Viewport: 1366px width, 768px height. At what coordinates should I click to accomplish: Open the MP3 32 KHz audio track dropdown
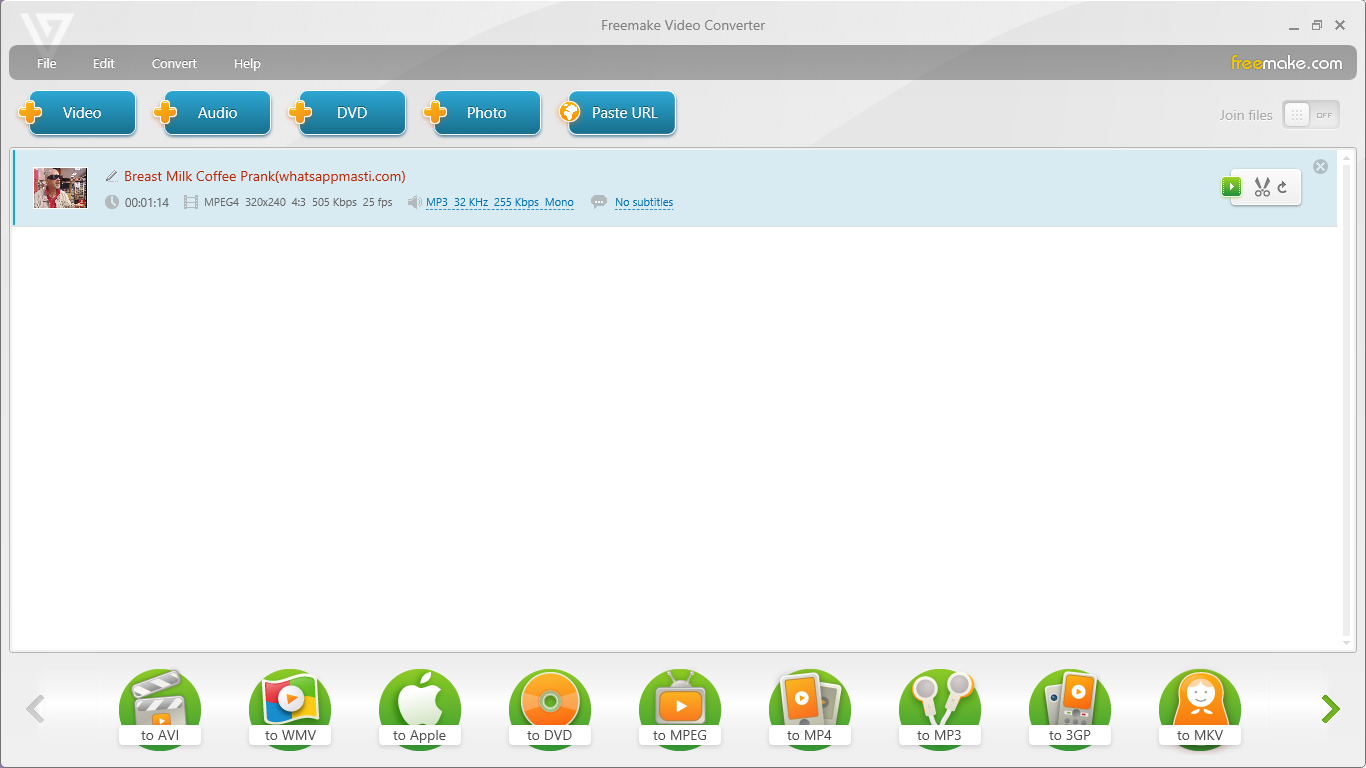500,202
